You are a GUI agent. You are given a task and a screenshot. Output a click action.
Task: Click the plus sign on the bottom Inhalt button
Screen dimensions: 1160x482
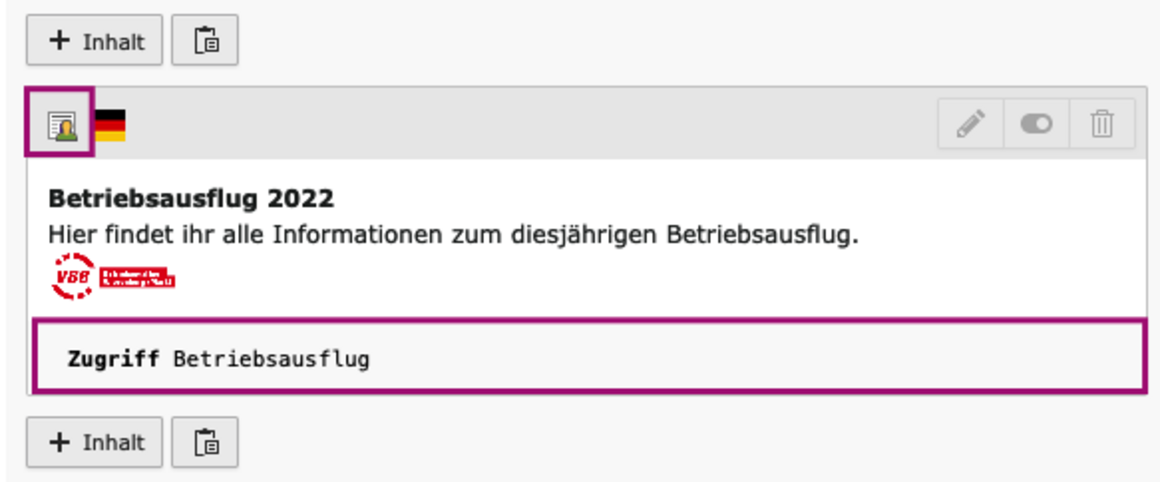[60, 442]
